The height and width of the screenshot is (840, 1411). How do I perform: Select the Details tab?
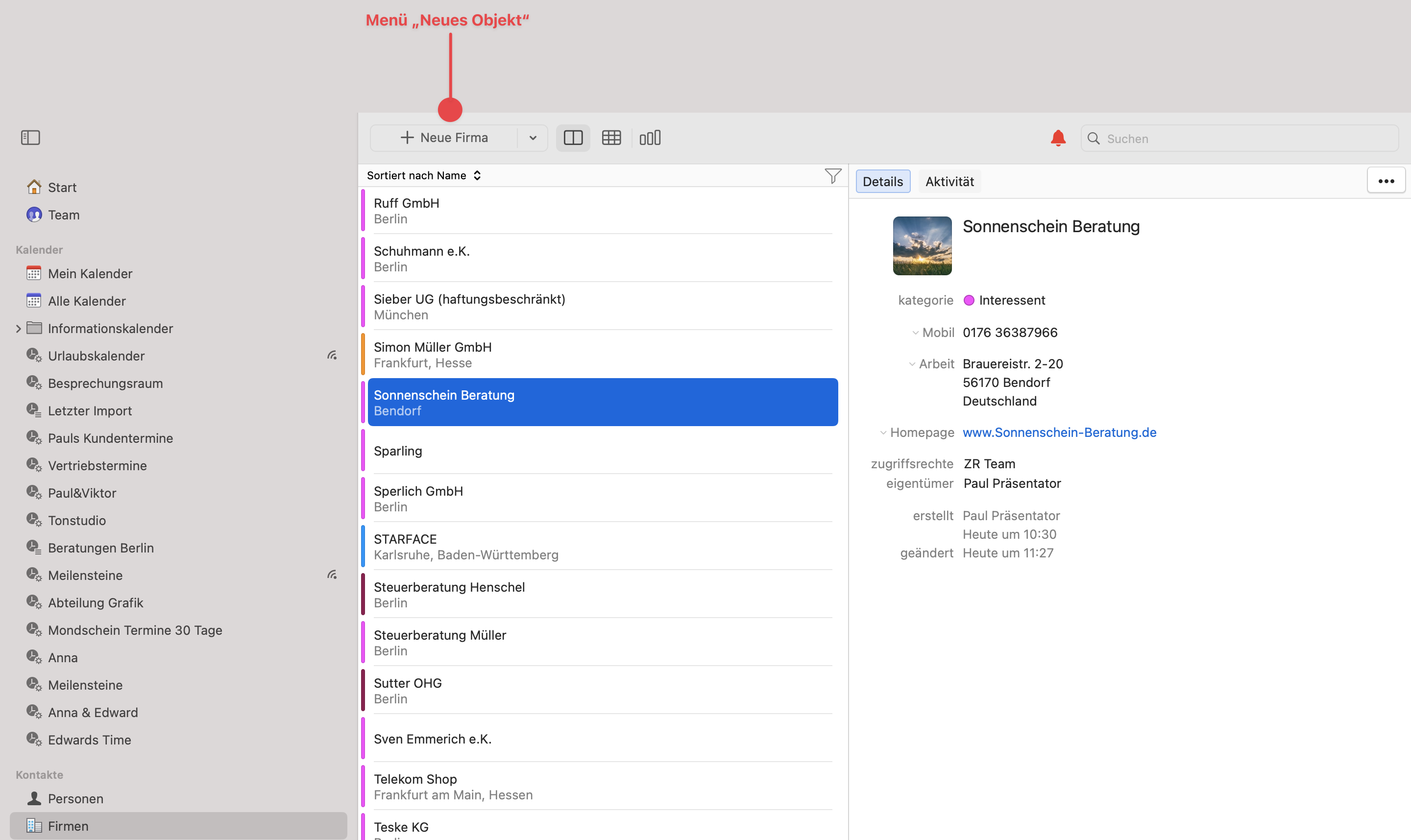click(882, 182)
